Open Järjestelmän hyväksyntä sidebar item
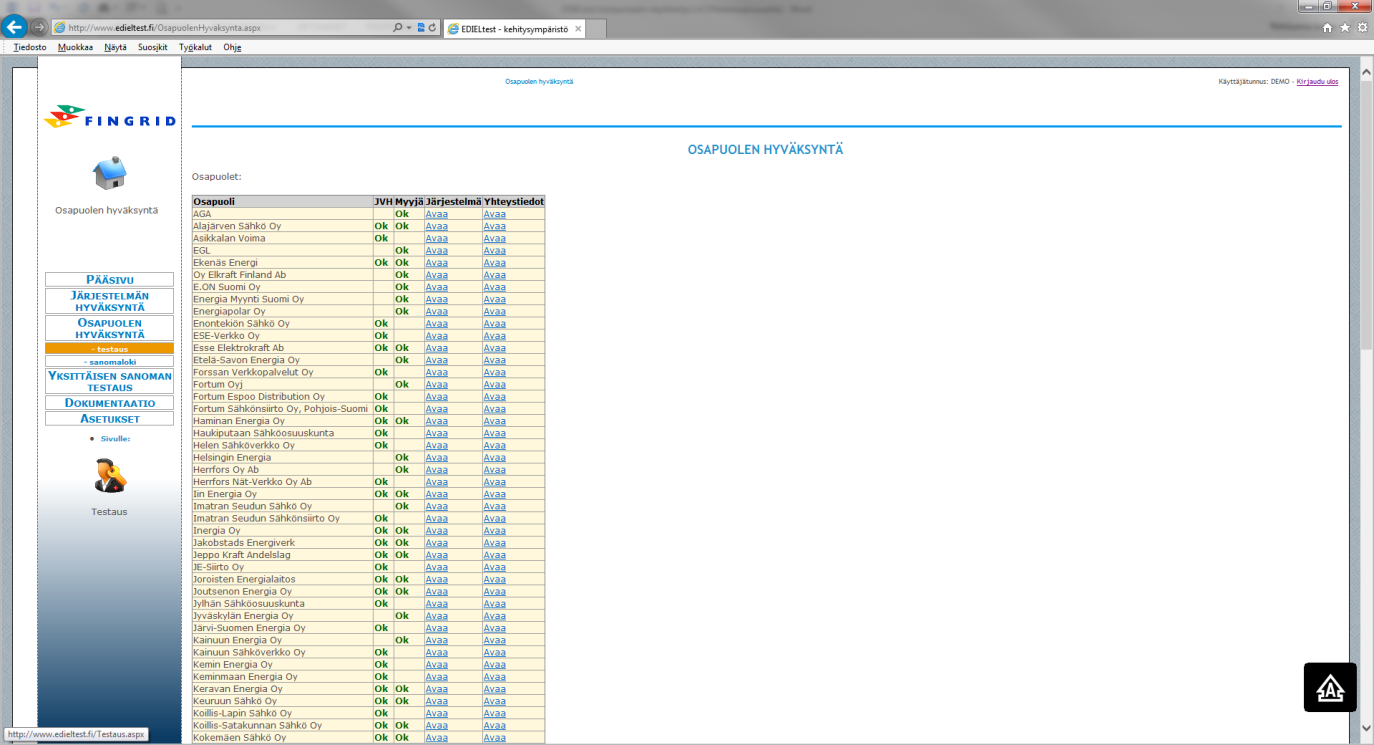Image resolution: width=1374 pixels, height=745 pixels. pyautogui.click(x=109, y=301)
